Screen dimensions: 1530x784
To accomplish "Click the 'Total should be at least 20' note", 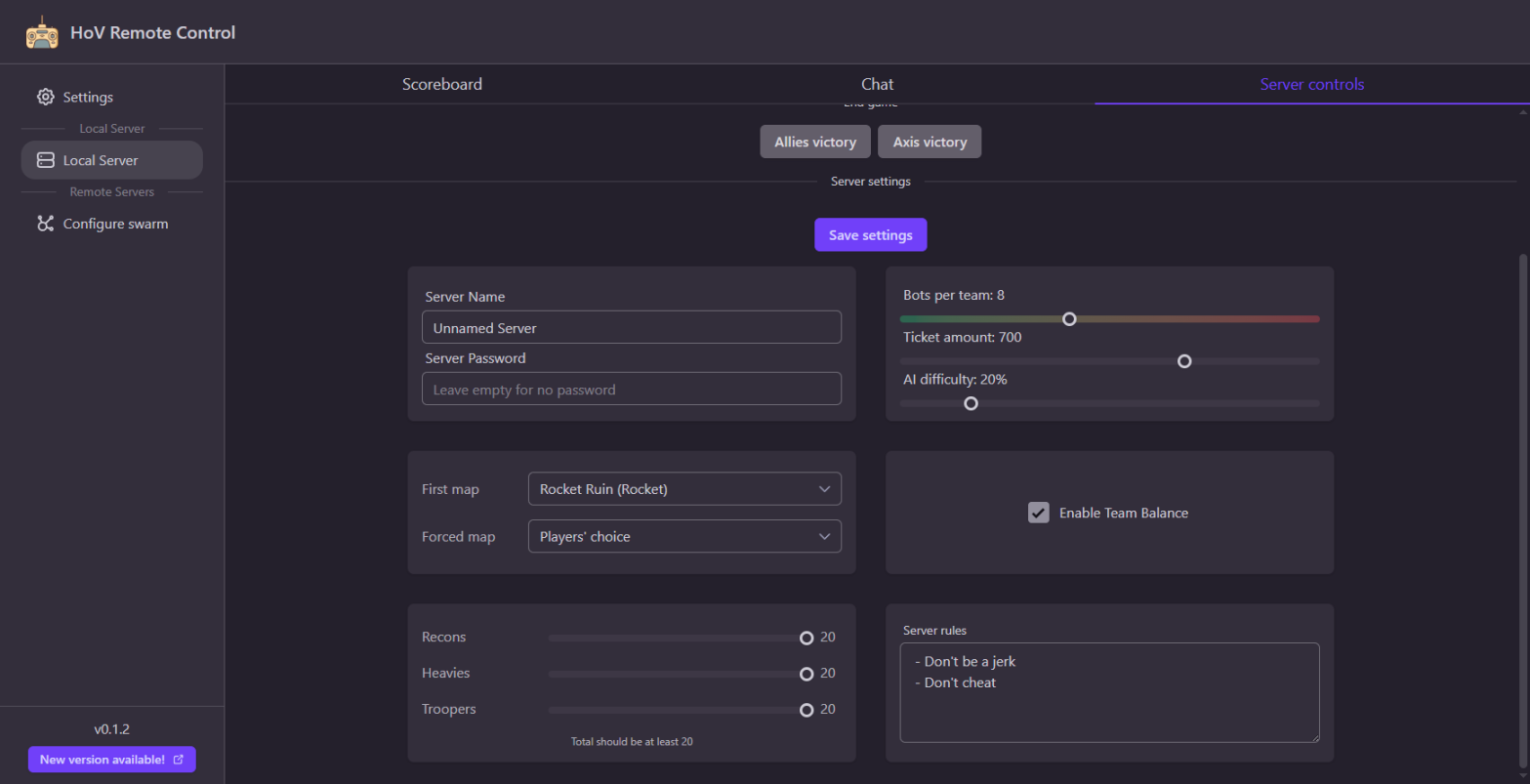I will [632, 742].
